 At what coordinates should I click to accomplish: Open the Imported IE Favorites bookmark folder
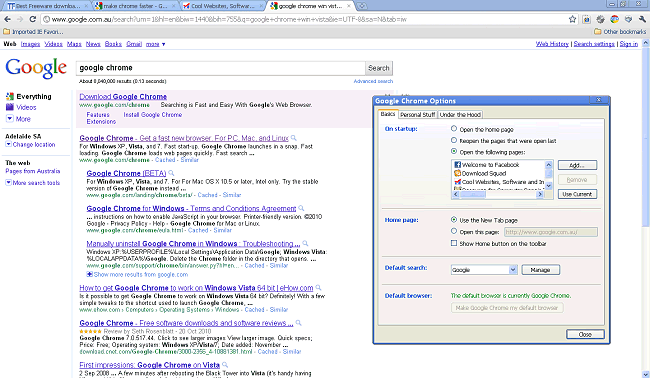tap(34, 32)
